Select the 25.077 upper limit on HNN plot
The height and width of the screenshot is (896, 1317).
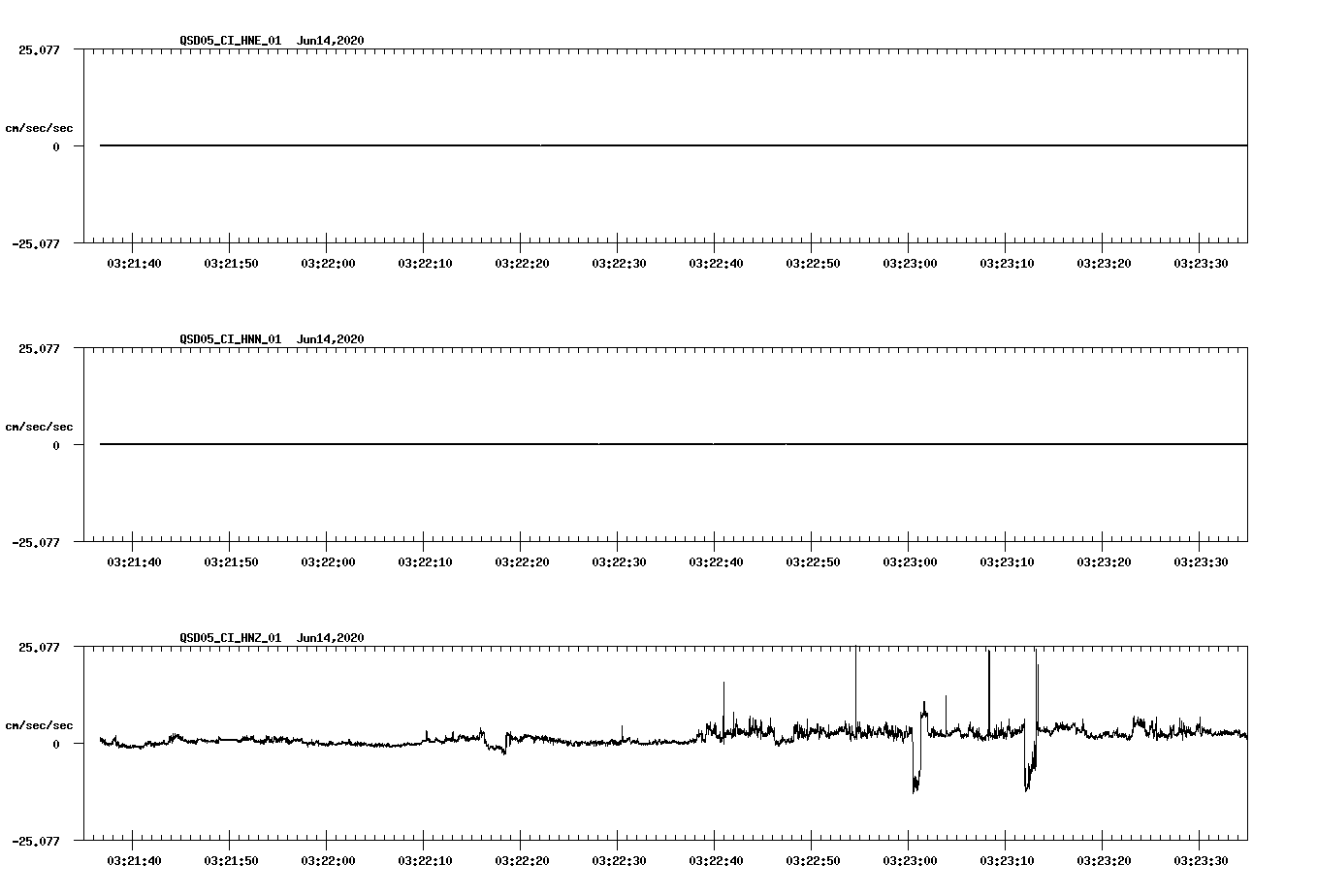coord(39,348)
